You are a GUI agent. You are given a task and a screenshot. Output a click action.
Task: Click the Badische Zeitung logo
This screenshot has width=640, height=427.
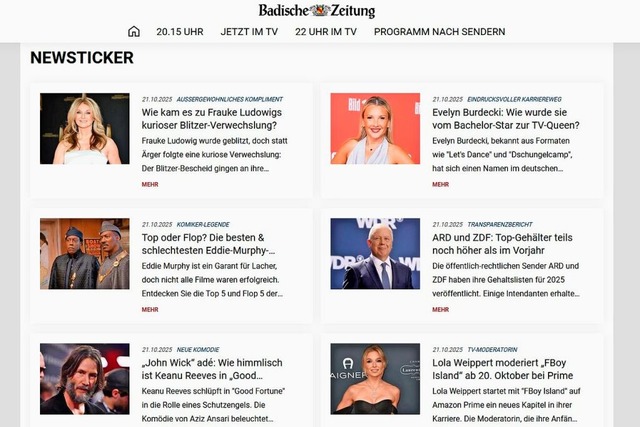tap(317, 11)
